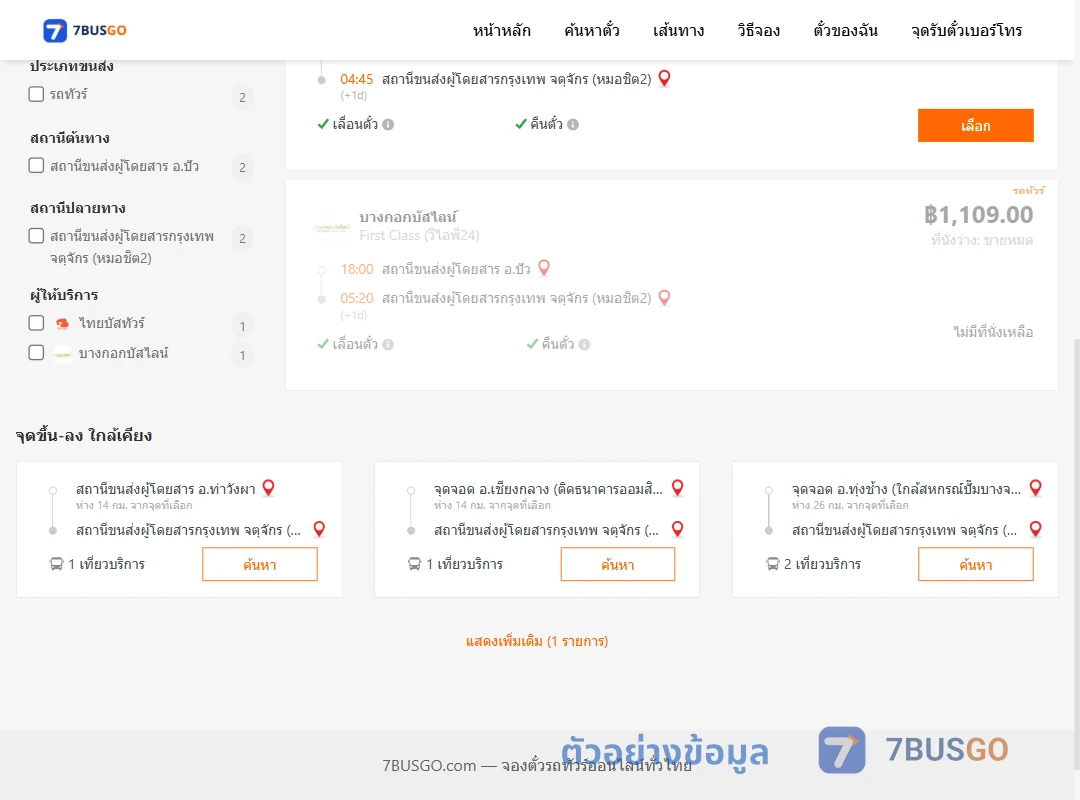Image resolution: width=1080 pixels, height=800 pixels.
Task: Open map pin for อ.ท่าวังผา station
Action: (269, 488)
